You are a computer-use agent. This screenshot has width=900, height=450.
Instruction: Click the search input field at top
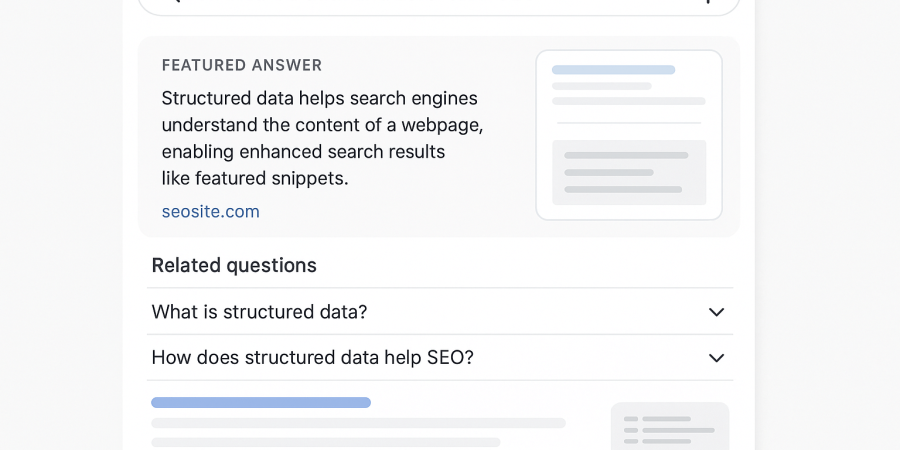(x=438, y=4)
